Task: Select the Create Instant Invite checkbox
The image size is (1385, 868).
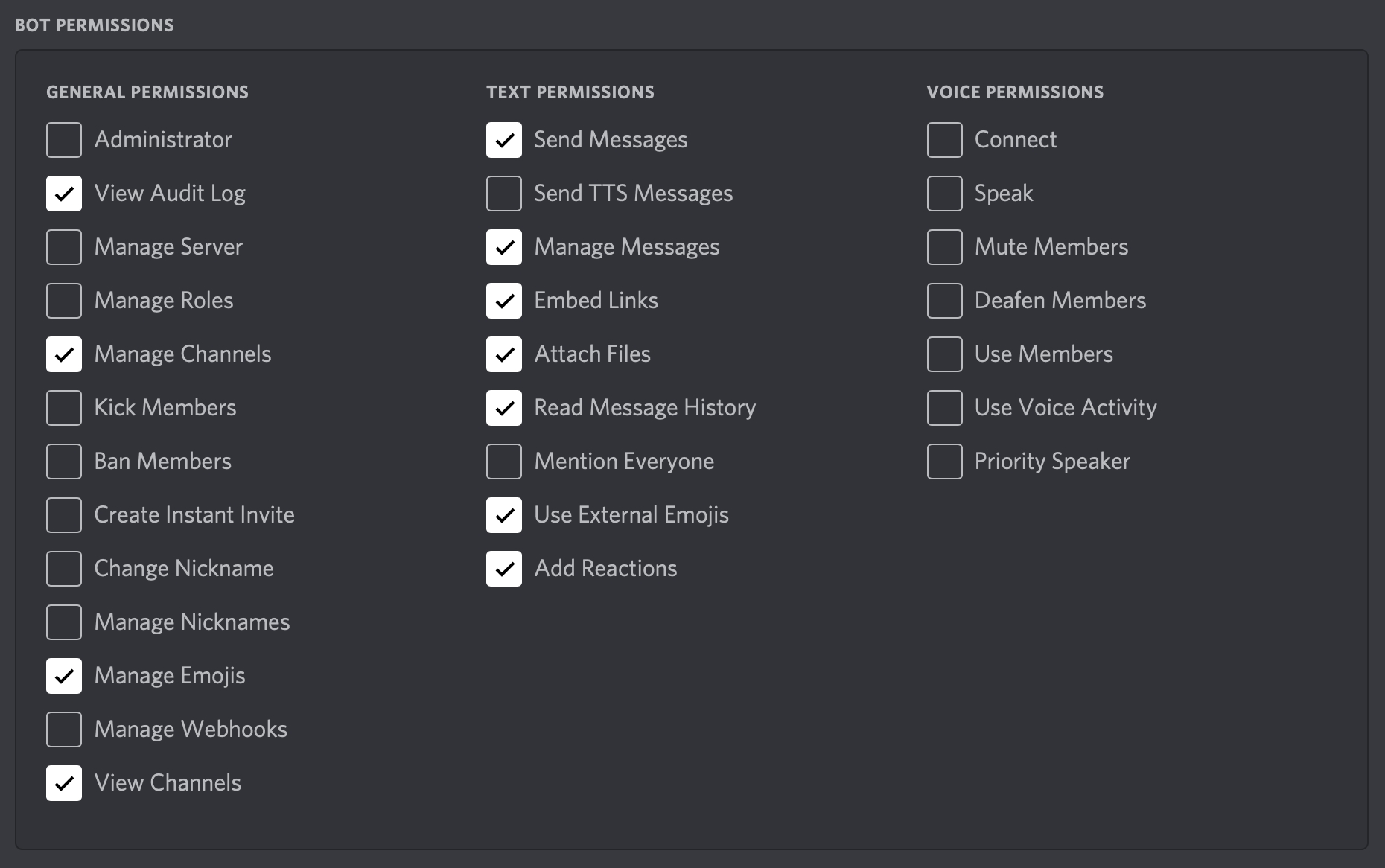Action: click(x=64, y=515)
